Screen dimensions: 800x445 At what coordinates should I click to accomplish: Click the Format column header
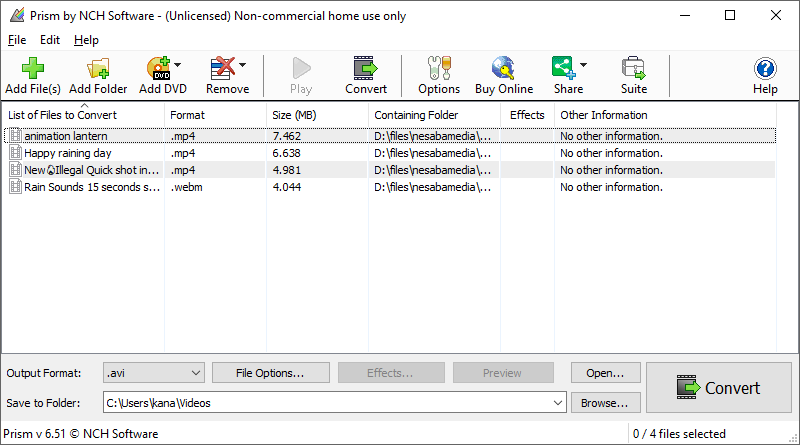point(215,115)
